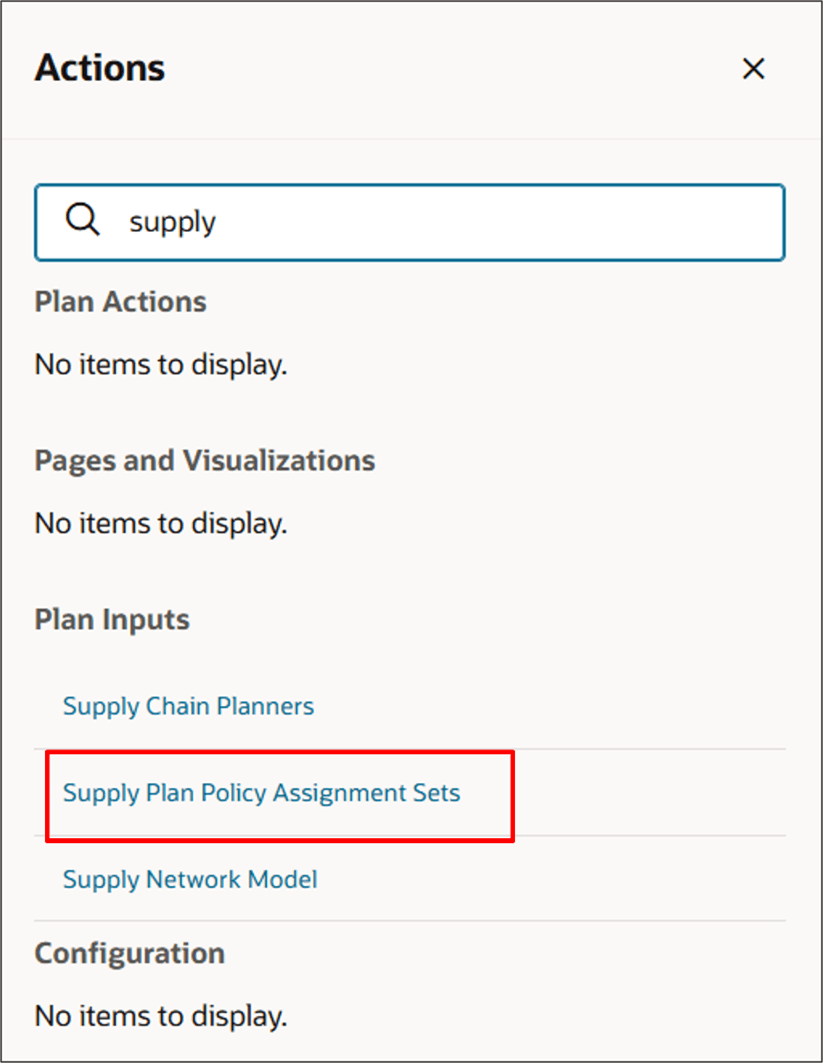Click the Plan Actions section header
Viewport: 823px width, 1063px height.
click(x=120, y=302)
